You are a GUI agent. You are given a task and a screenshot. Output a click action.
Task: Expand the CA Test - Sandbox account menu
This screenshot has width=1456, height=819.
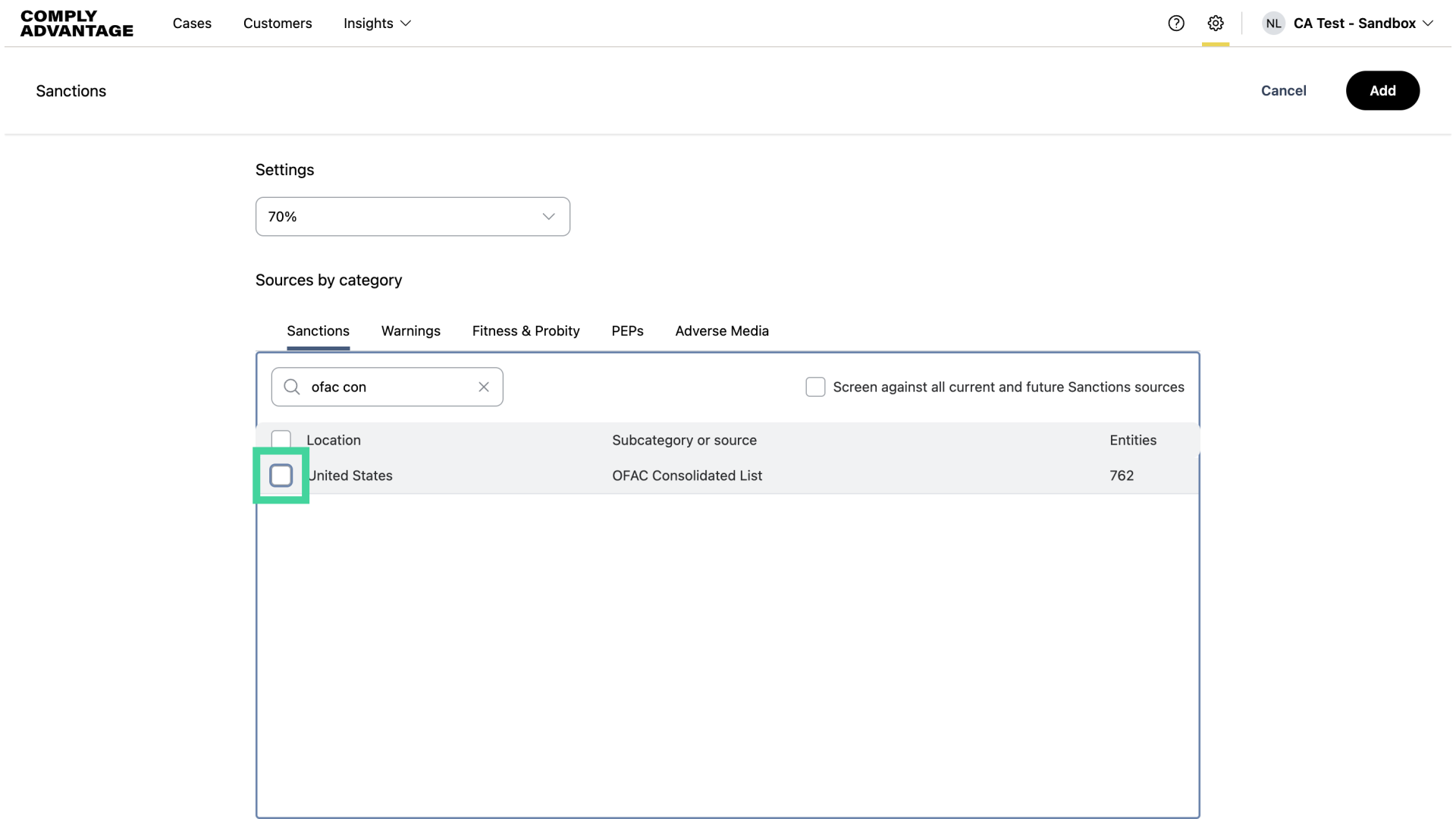point(1363,24)
